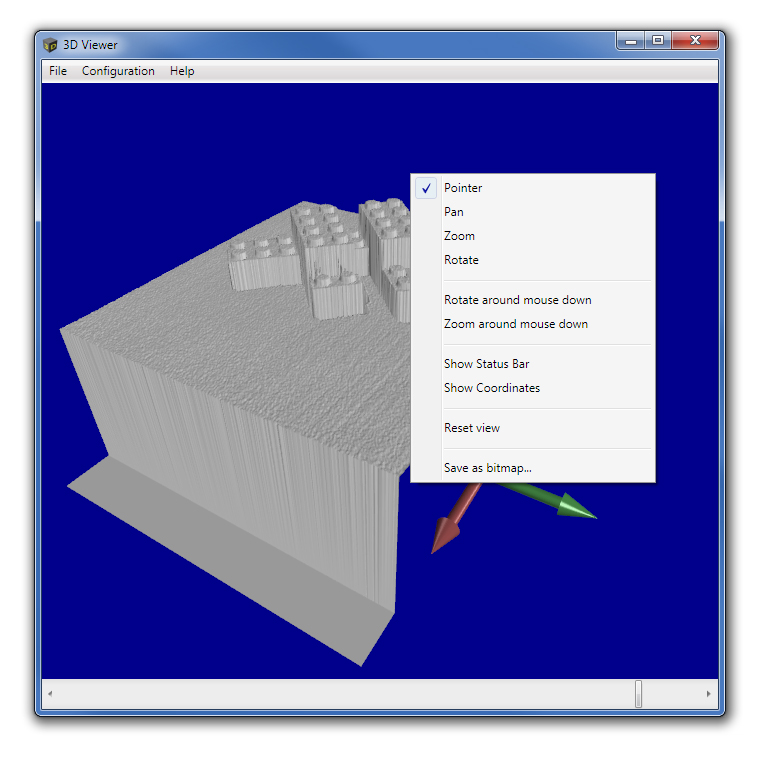Toggle Show Status Bar option
This screenshot has width=769, height=765.
tap(486, 364)
